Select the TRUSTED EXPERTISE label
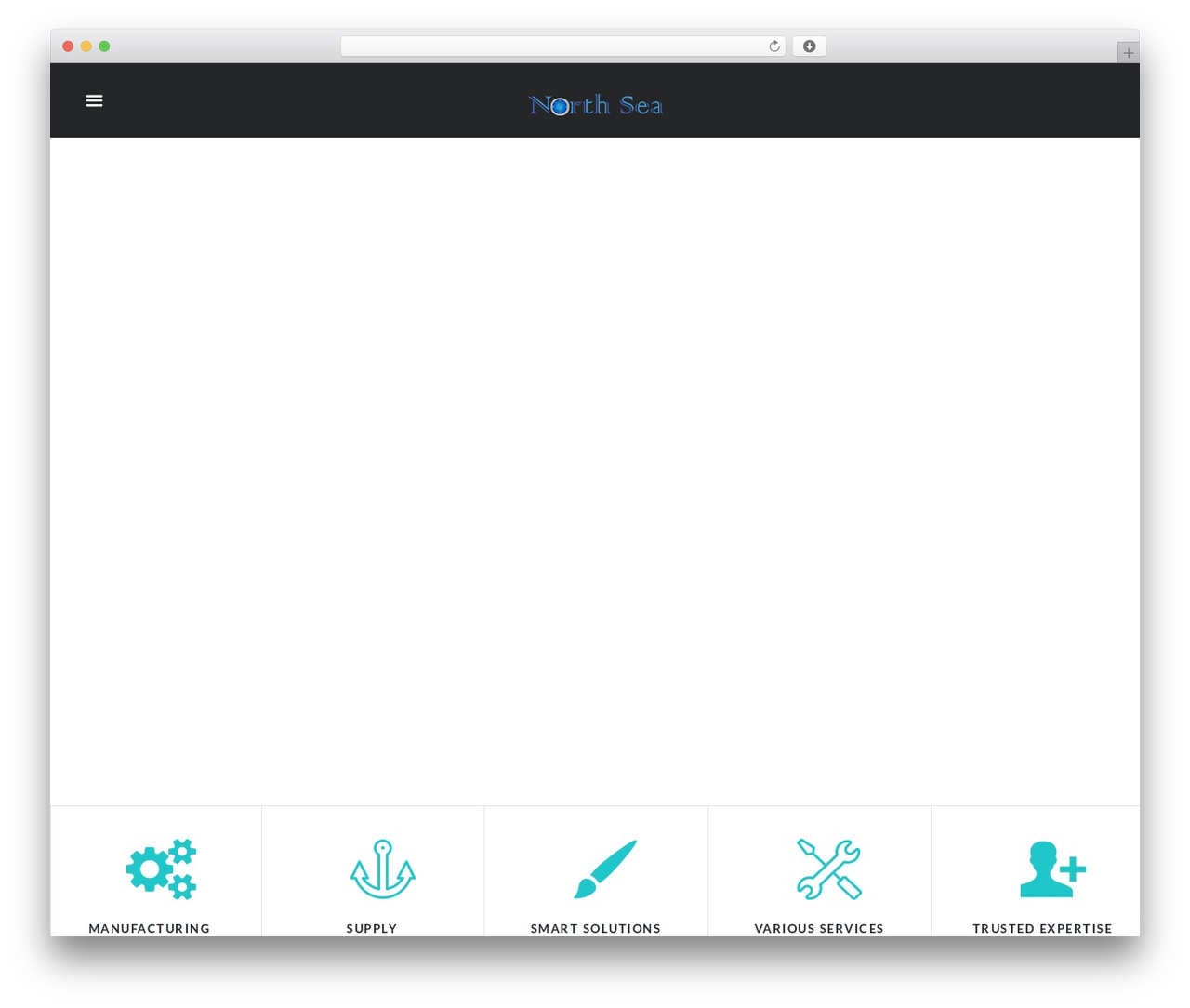Viewport: 1190px width, 1008px height. pyautogui.click(x=1042, y=928)
